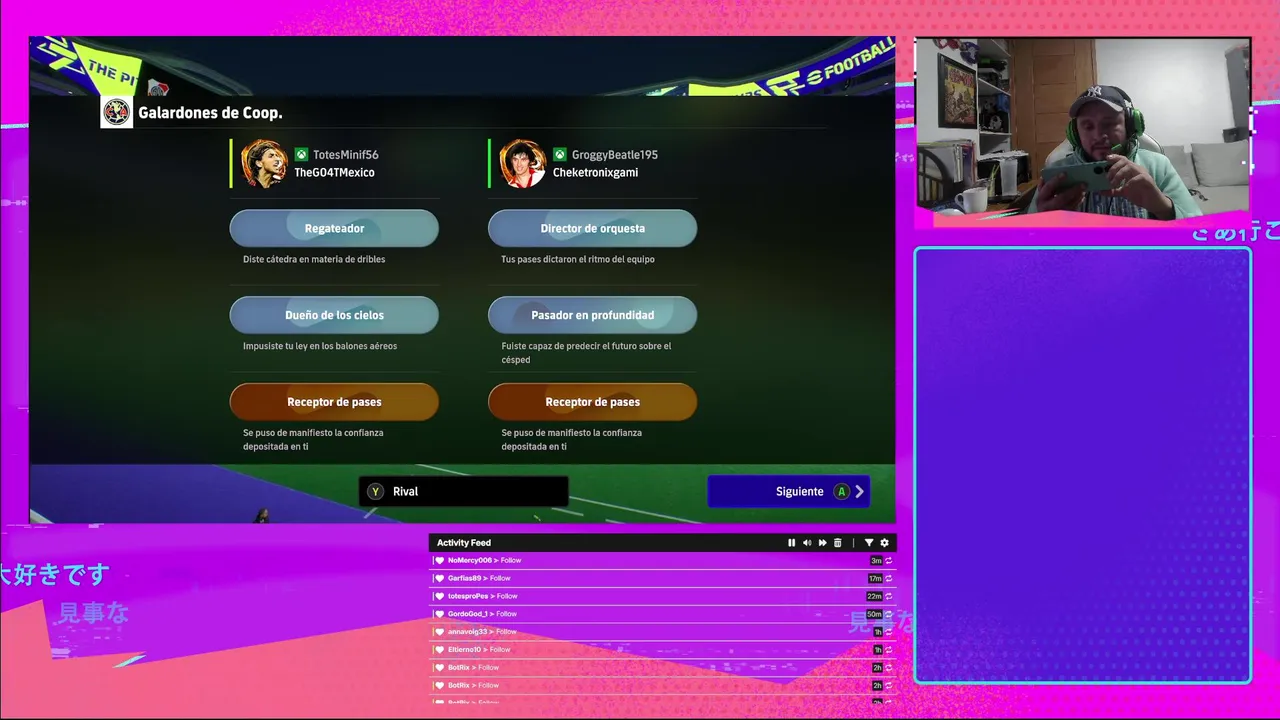Click 'Tus pases dictaron el ritmo' description

(x=578, y=259)
